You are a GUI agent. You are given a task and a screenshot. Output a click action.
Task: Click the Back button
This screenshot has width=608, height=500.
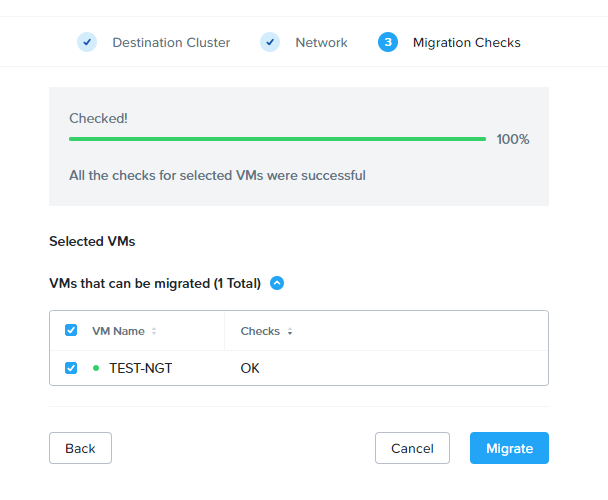(x=80, y=448)
